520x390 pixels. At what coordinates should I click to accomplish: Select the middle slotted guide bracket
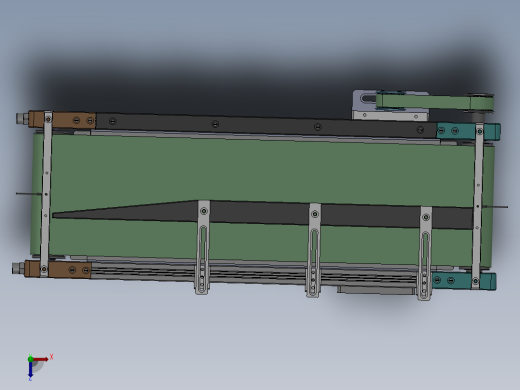(x=314, y=250)
